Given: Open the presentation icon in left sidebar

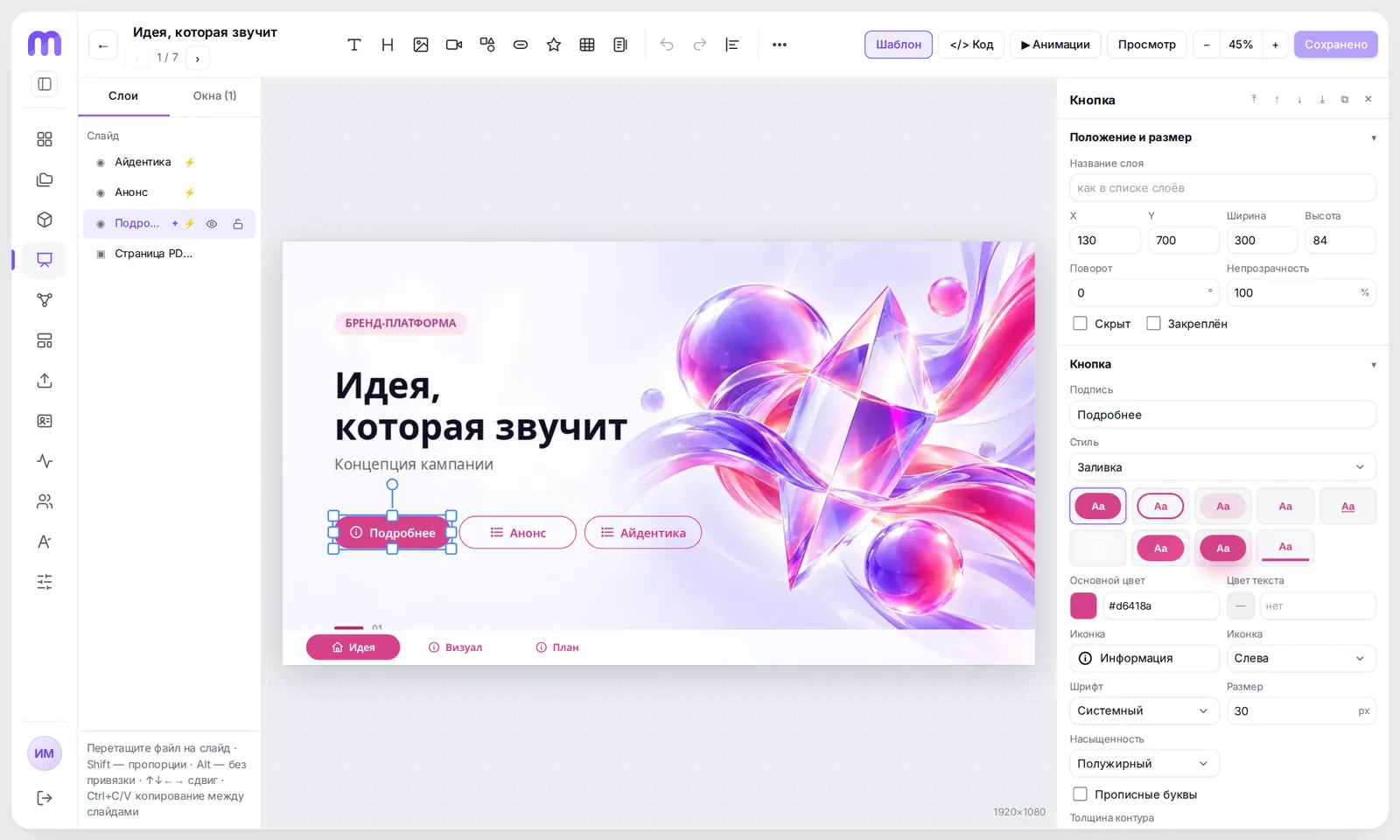Looking at the screenshot, I should point(45,260).
